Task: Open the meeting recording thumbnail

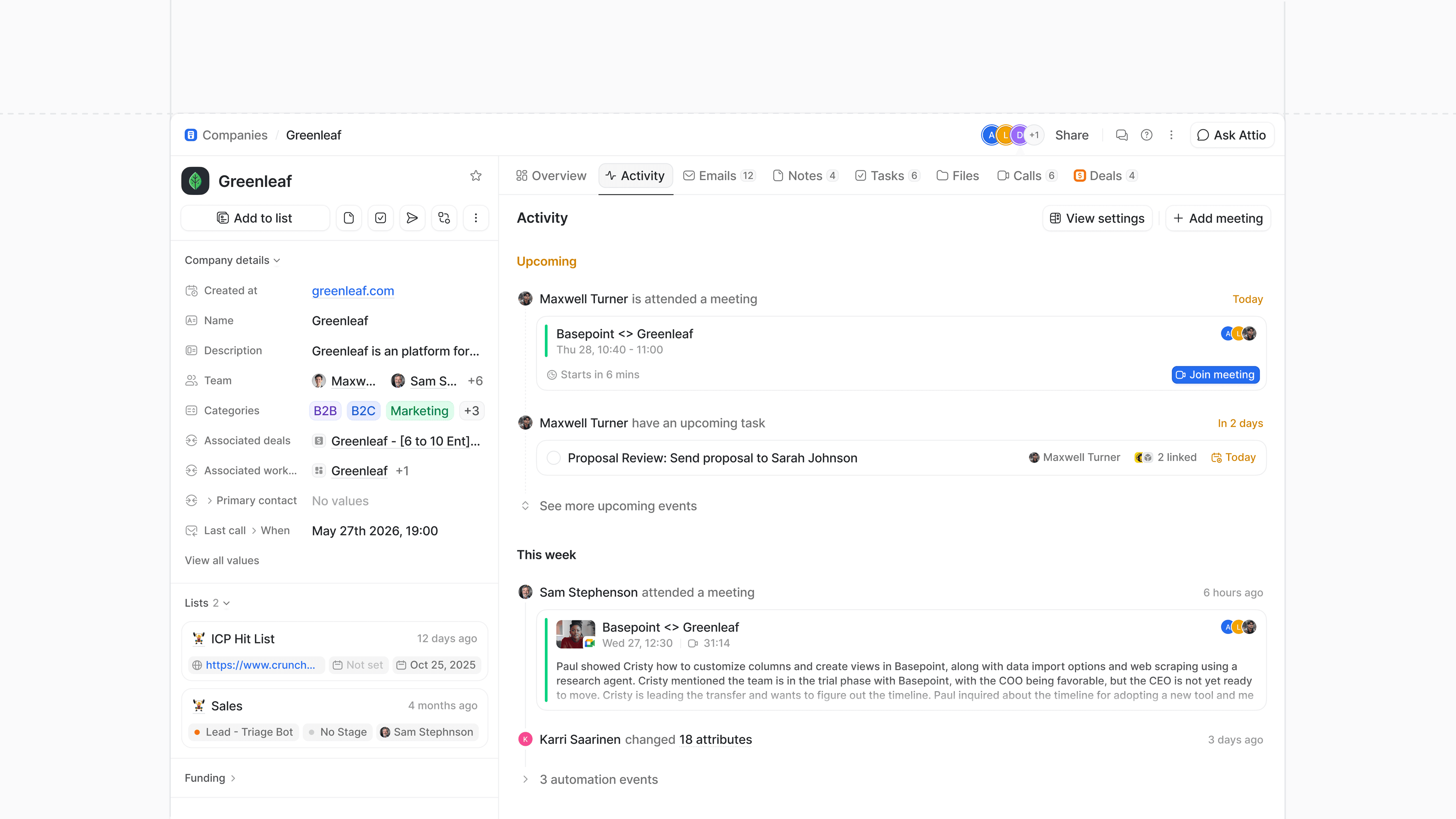Action: 576,634
